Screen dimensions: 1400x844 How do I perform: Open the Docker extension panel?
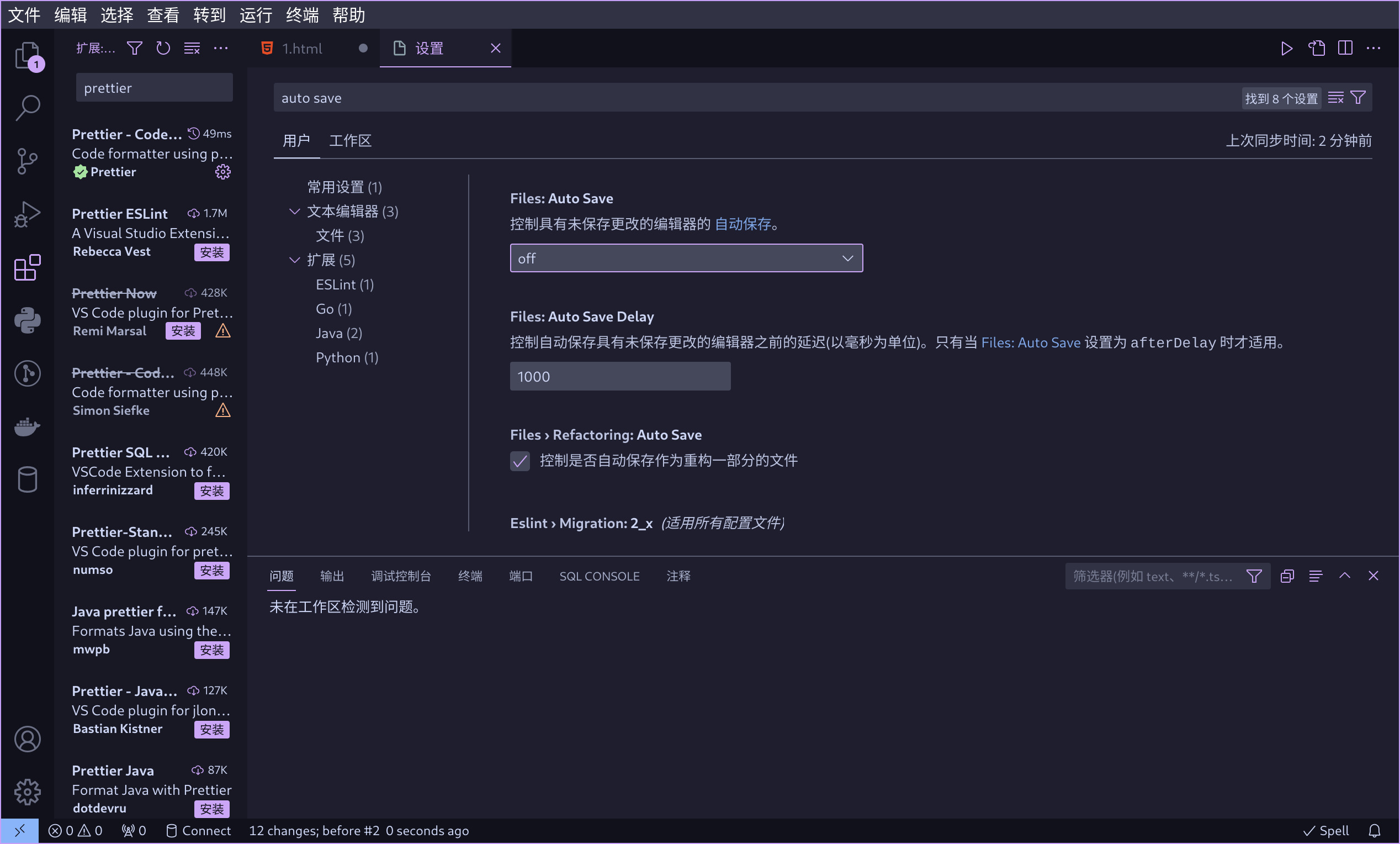tap(26, 427)
